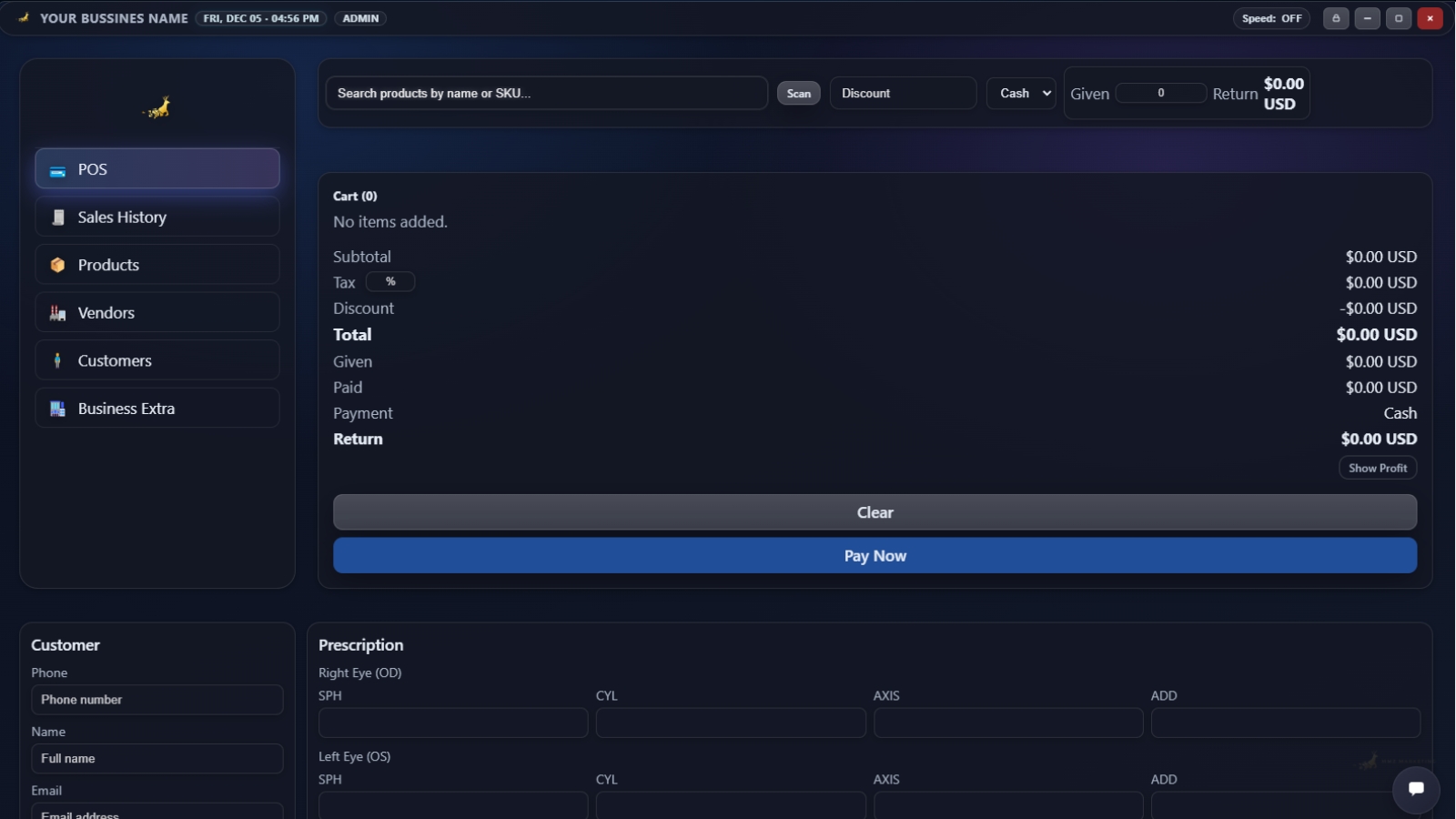The width and height of the screenshot is (1456, 819).
Task: Click the Customers person icon
Action: [x=57, y=360]
